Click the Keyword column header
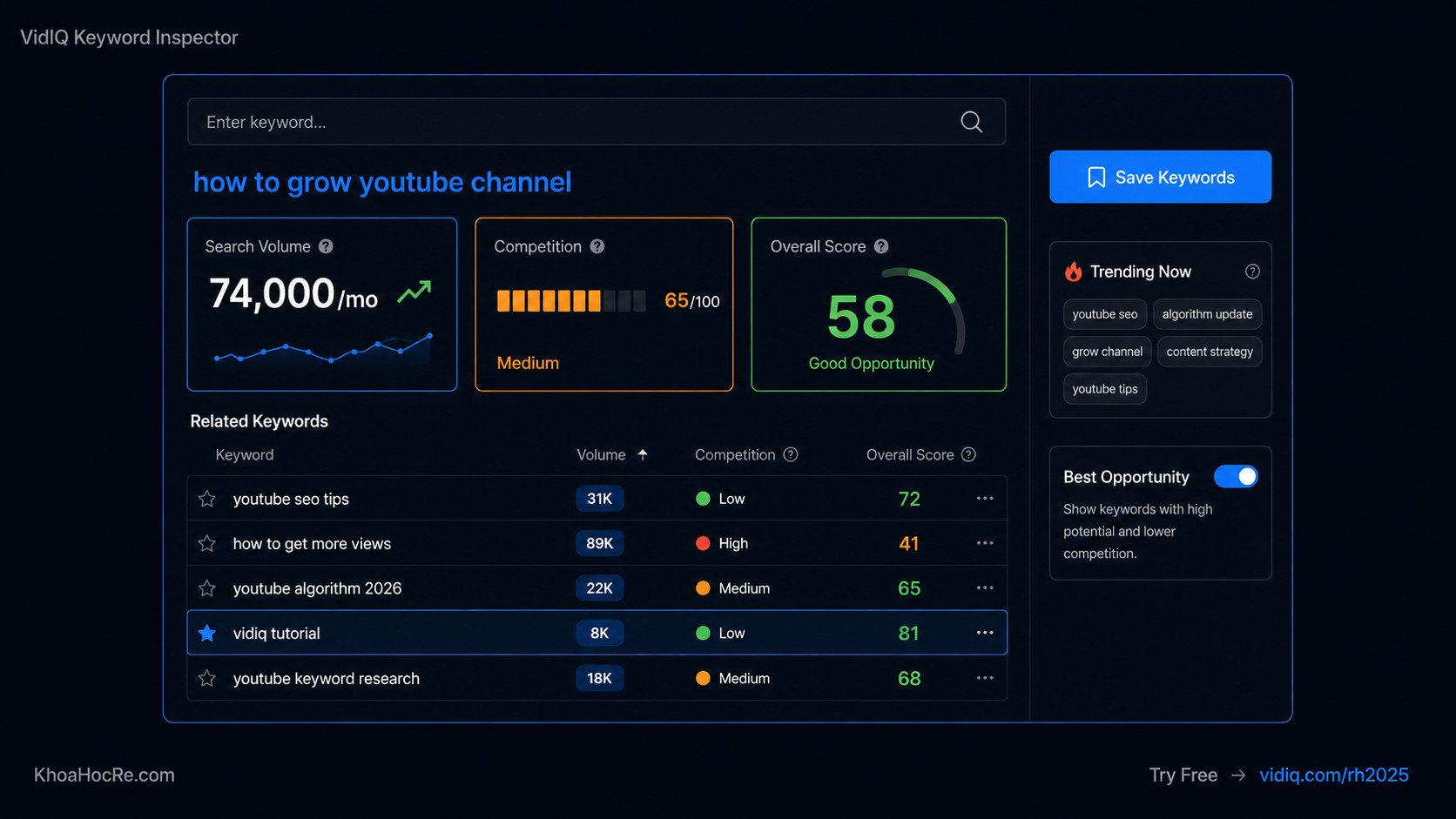1456x819 pixels. [245, 454]
